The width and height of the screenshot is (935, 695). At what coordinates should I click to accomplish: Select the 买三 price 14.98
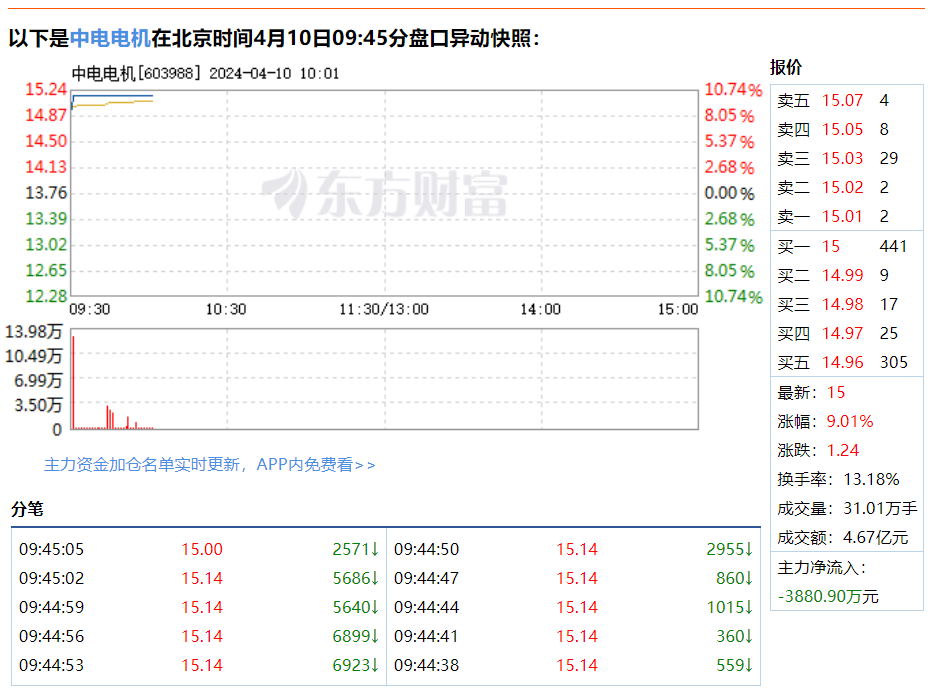842,305
